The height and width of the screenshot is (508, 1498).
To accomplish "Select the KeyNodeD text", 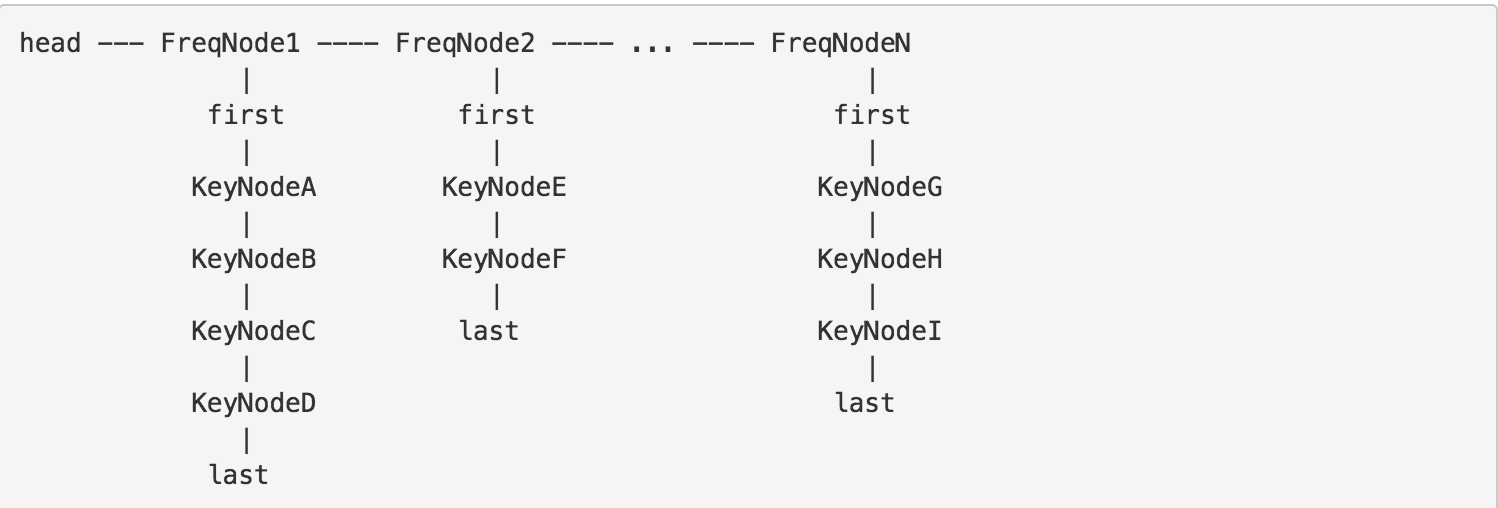I will 254,404.
